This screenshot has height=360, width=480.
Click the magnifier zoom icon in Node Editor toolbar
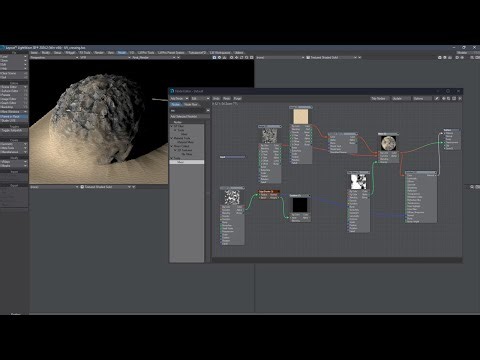[449, 99]
